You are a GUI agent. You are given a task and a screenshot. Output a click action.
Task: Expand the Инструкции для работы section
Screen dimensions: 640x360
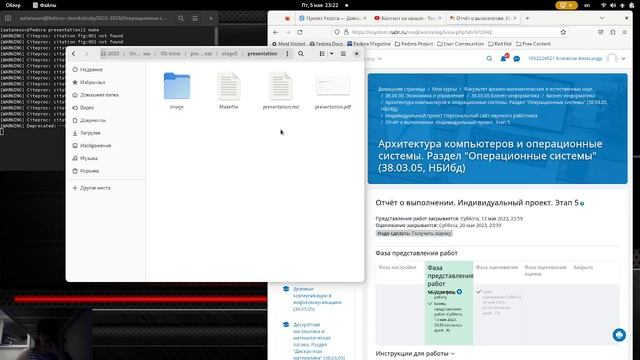pyautogui.click(x=415, y=353)
